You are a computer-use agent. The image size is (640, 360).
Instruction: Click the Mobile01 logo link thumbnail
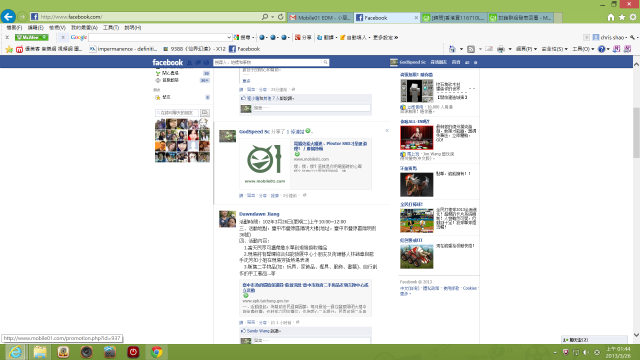(x=264, y=163)
